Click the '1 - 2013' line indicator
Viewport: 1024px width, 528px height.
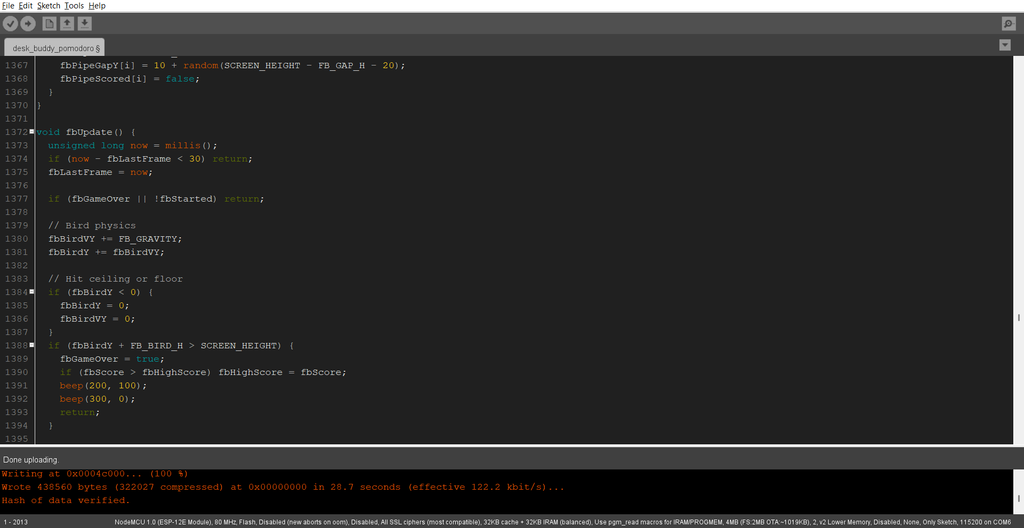(14, 522)
